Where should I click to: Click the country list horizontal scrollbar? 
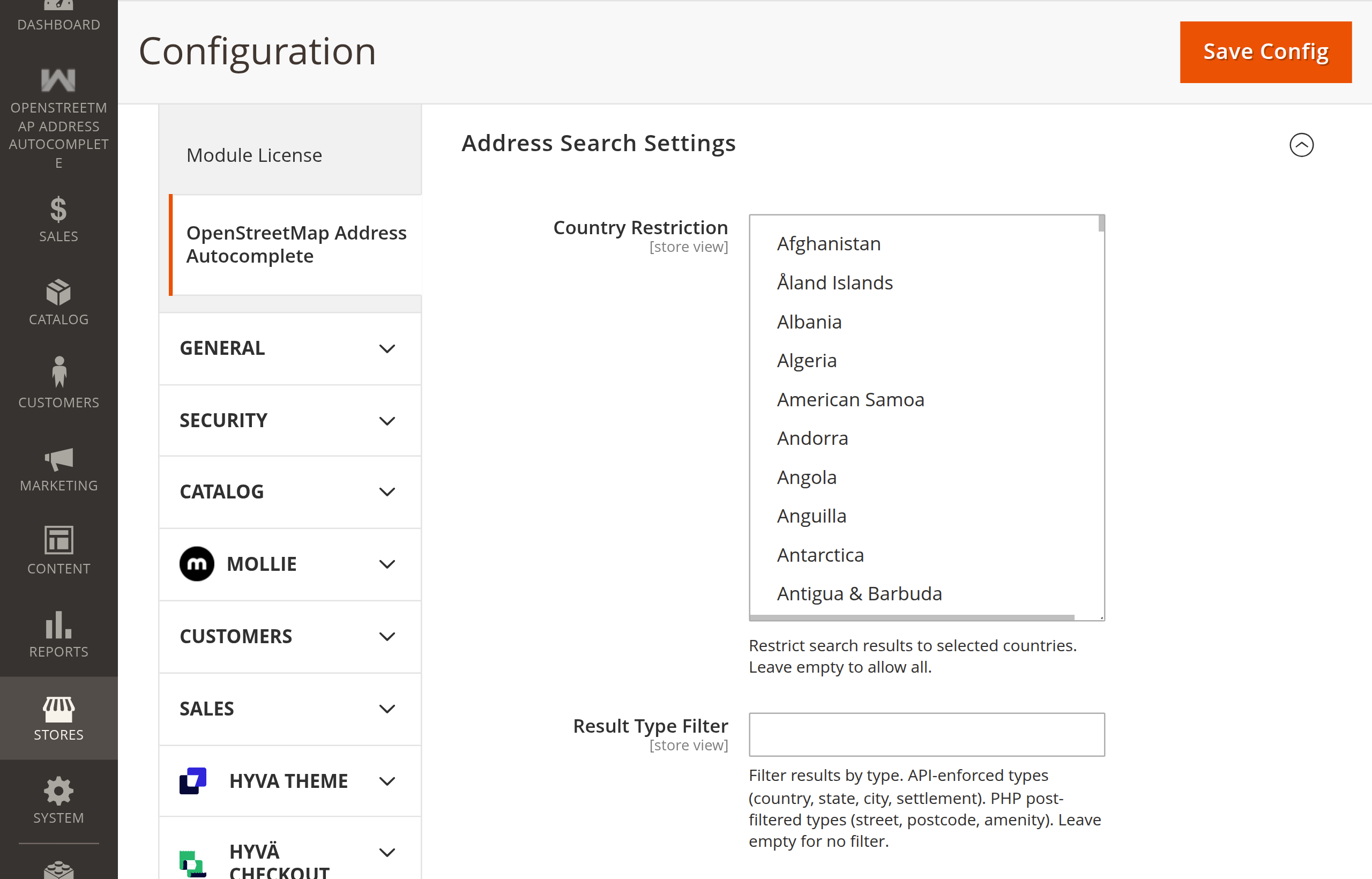[x=912, y=617]
